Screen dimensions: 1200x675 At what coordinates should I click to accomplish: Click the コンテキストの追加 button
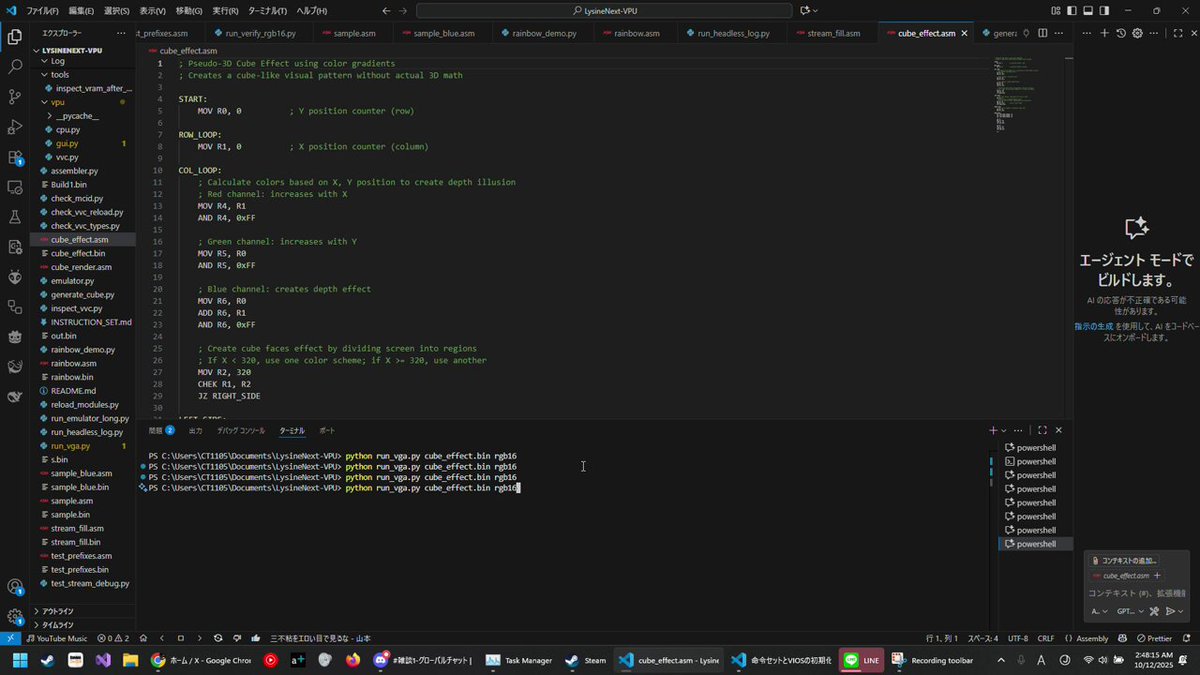[1125, 560]
